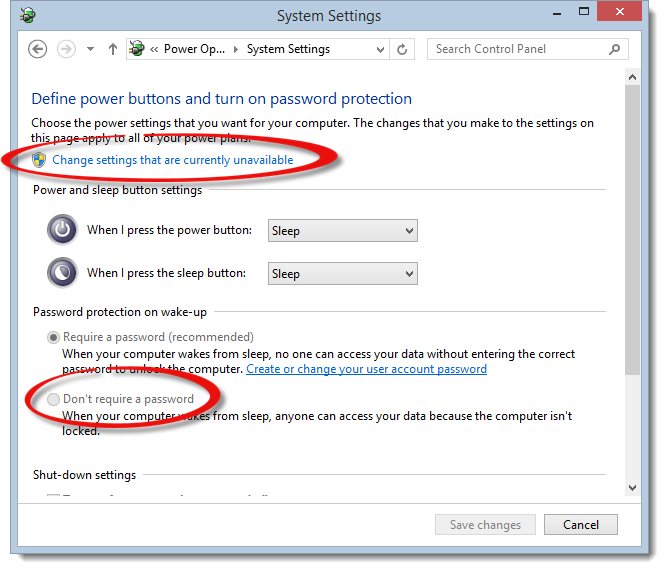Click 'Power and sleep button settings' heading

[117, 190]
